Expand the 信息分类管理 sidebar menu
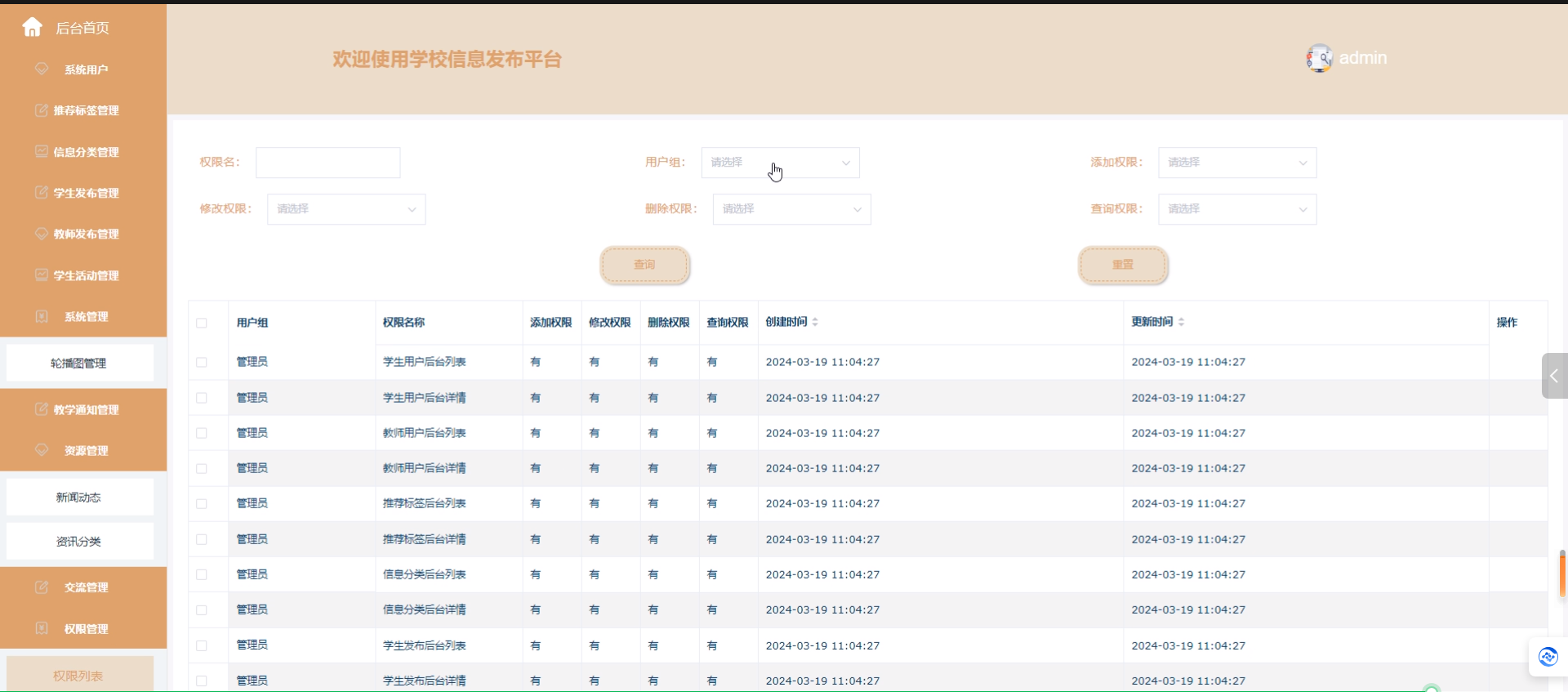This screenshot has height=692, width=1568. (x=83, y=152)
